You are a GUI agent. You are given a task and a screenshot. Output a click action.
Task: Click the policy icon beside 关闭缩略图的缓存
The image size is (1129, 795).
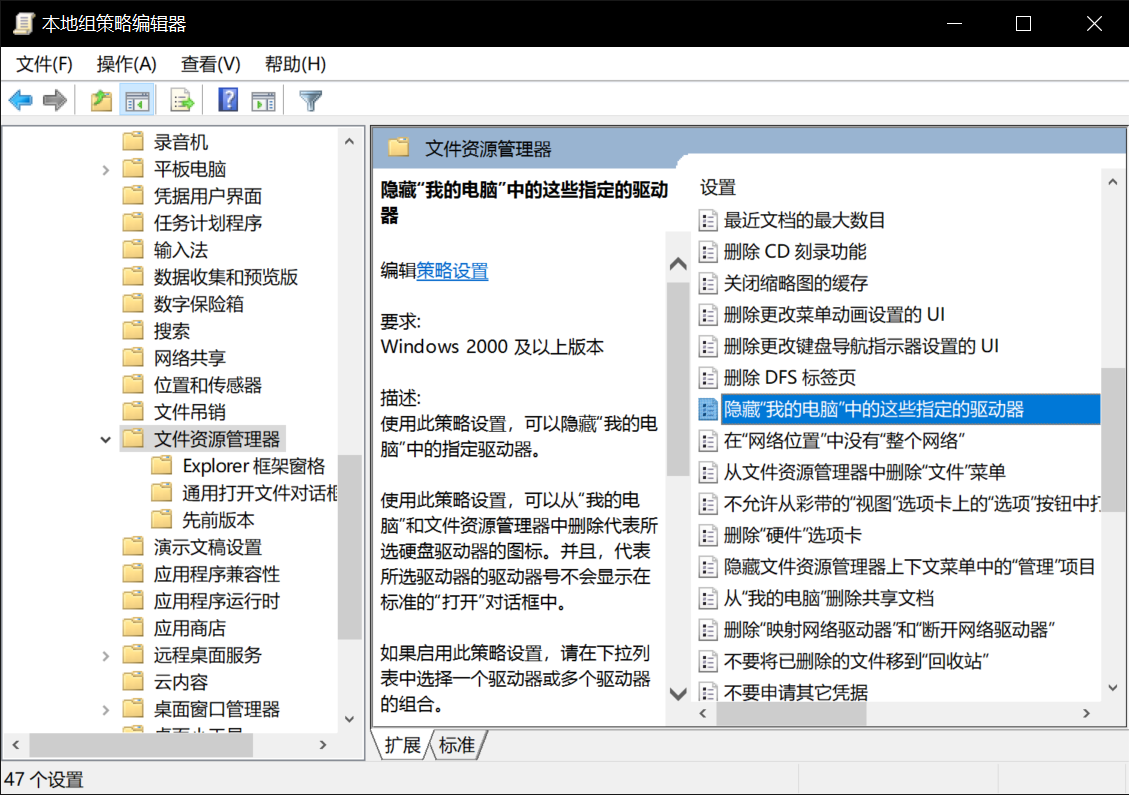pos(709,284)
